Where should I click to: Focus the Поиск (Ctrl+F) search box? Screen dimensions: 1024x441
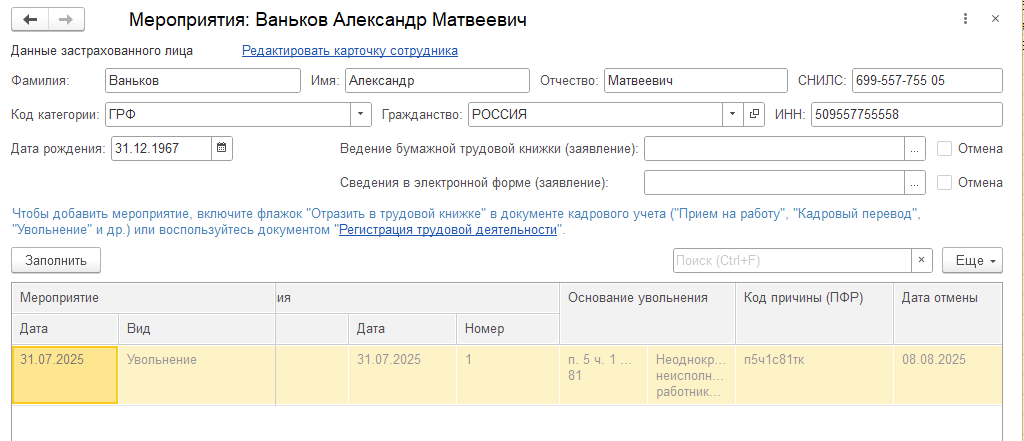(792, 260)
